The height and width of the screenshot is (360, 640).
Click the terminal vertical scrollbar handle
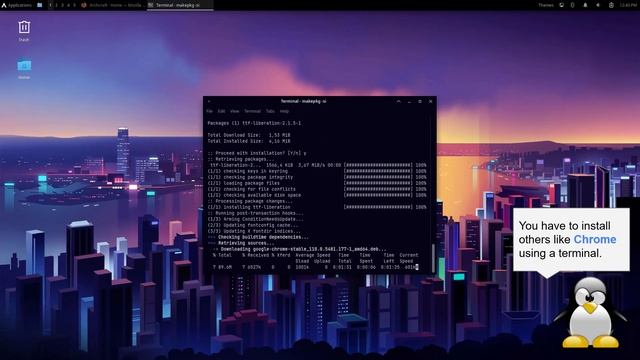click(433, 258)
